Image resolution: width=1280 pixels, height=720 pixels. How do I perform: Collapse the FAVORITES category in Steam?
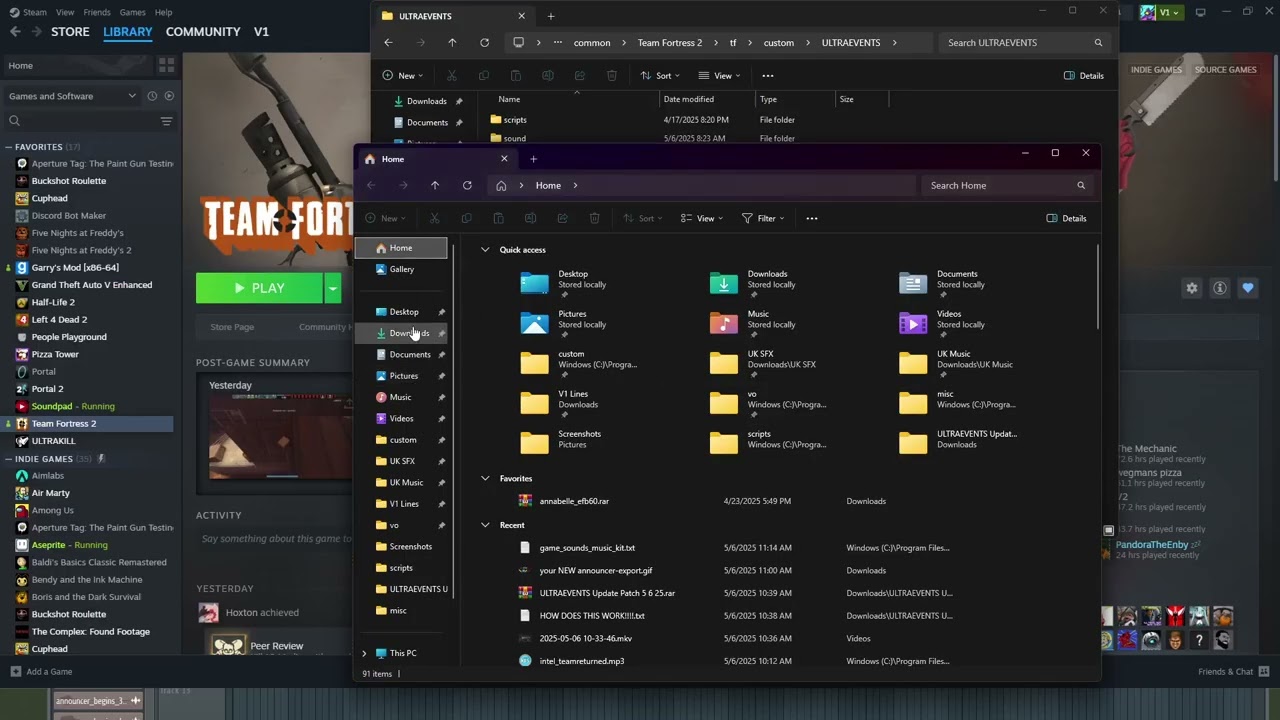click(x=9, y=147)
